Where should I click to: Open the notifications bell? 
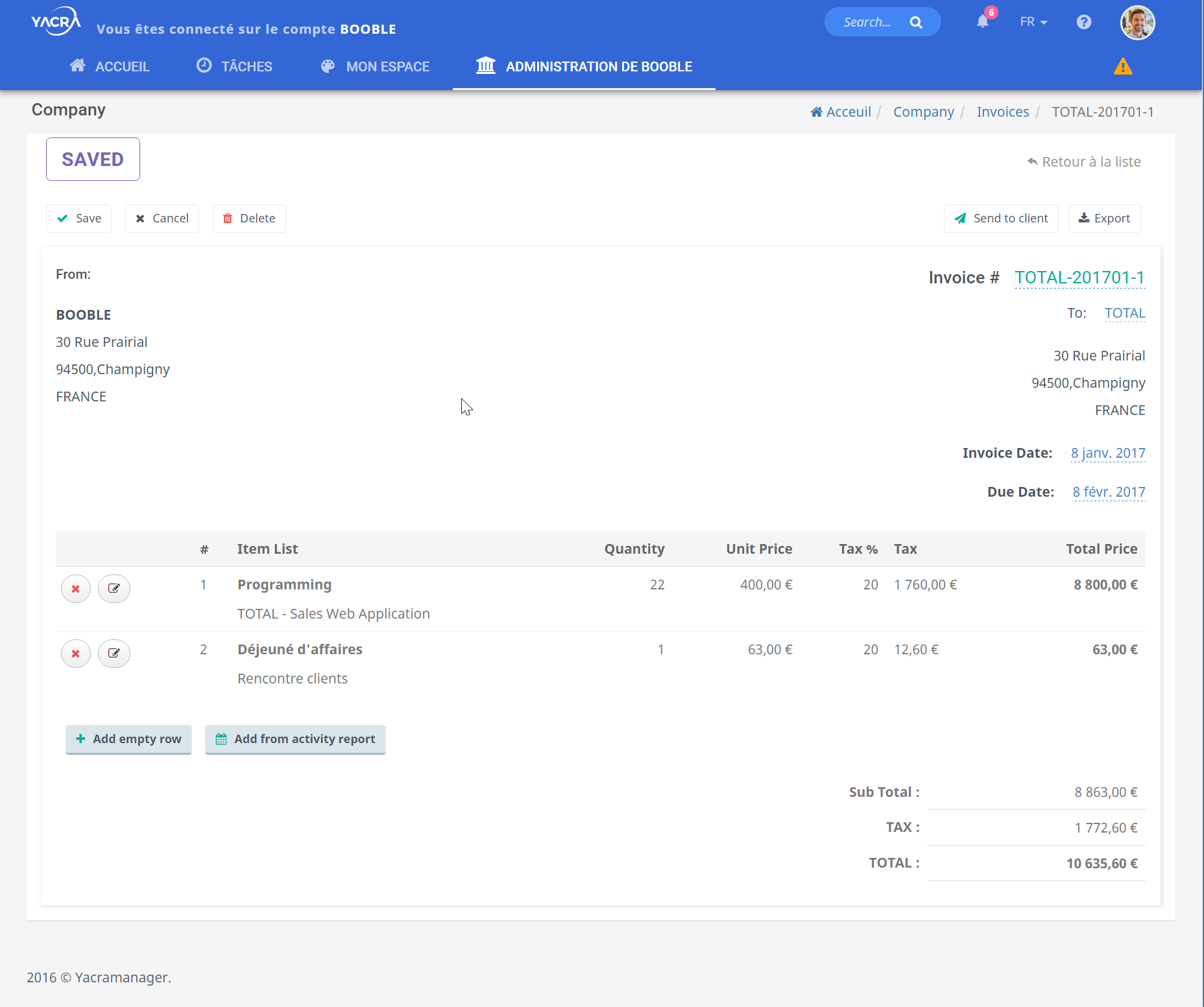pyautogui.click(x=983, y=22)
